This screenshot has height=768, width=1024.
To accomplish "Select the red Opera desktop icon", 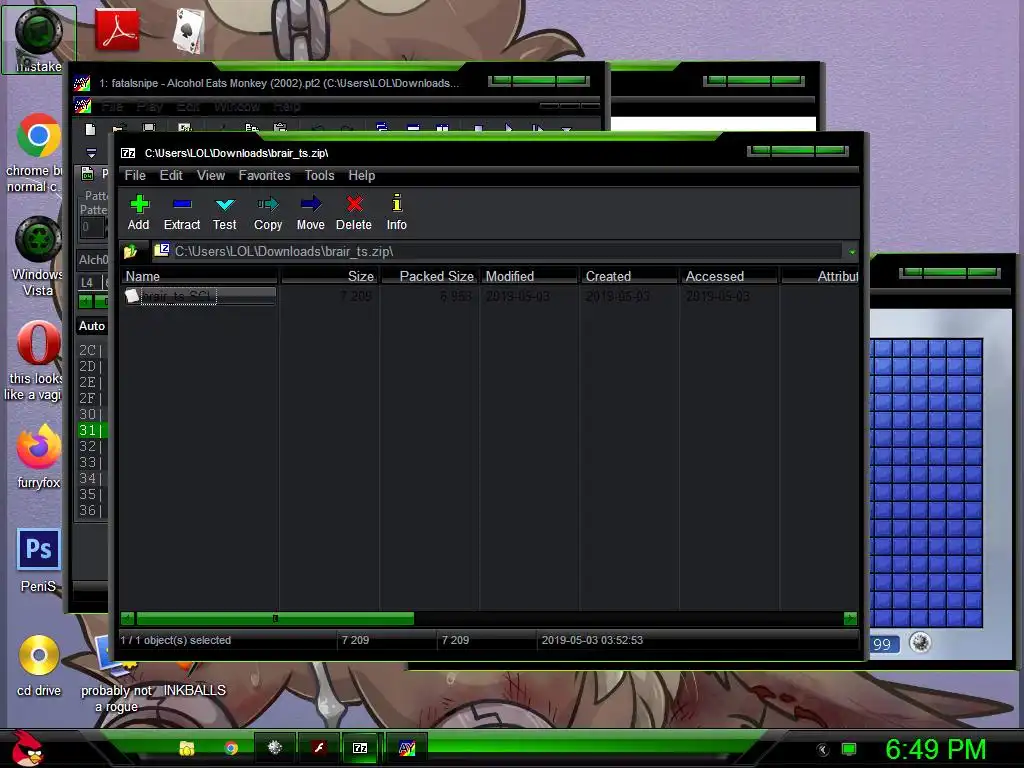I will click(x=38, y=360).
